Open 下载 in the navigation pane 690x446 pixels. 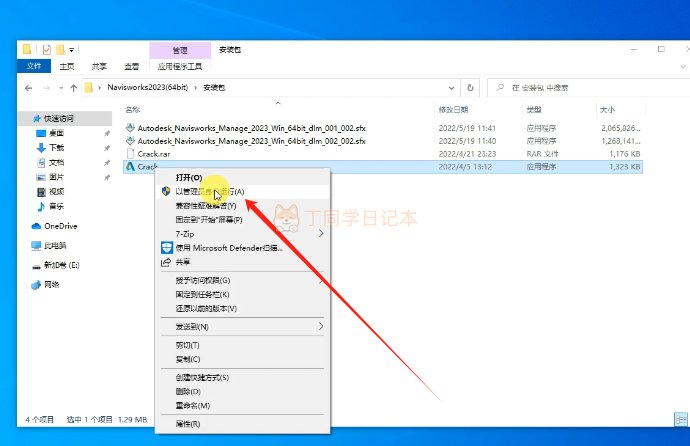pos(56,147)
